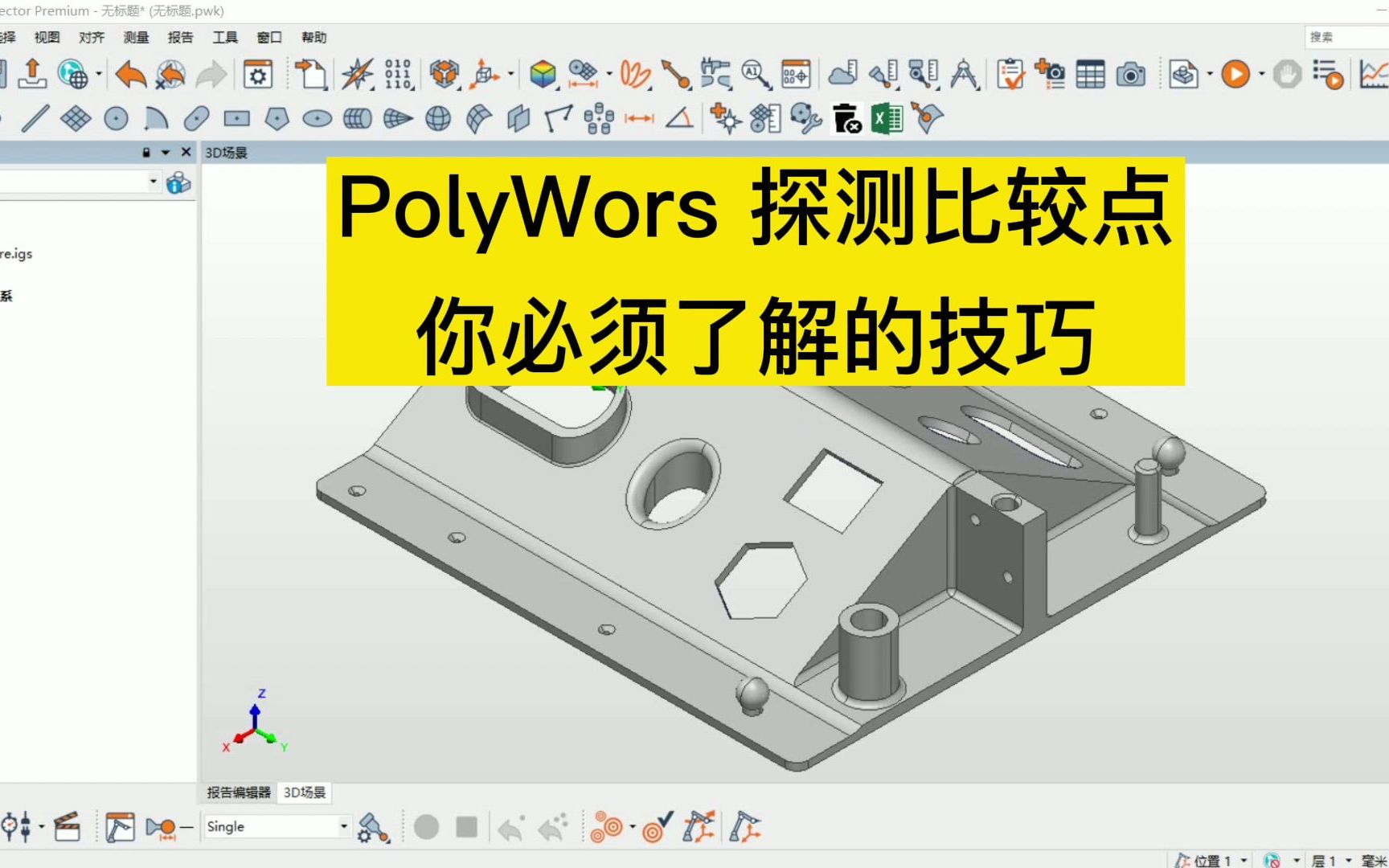Open the 帮助 menu

point(314,37)
